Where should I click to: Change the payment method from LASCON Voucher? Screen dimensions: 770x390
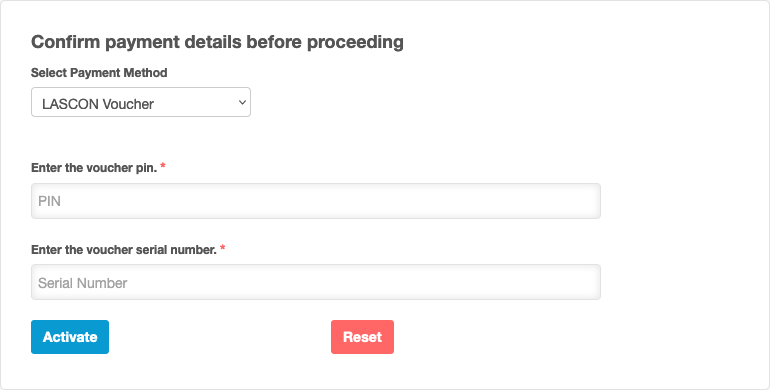[141, 102]
